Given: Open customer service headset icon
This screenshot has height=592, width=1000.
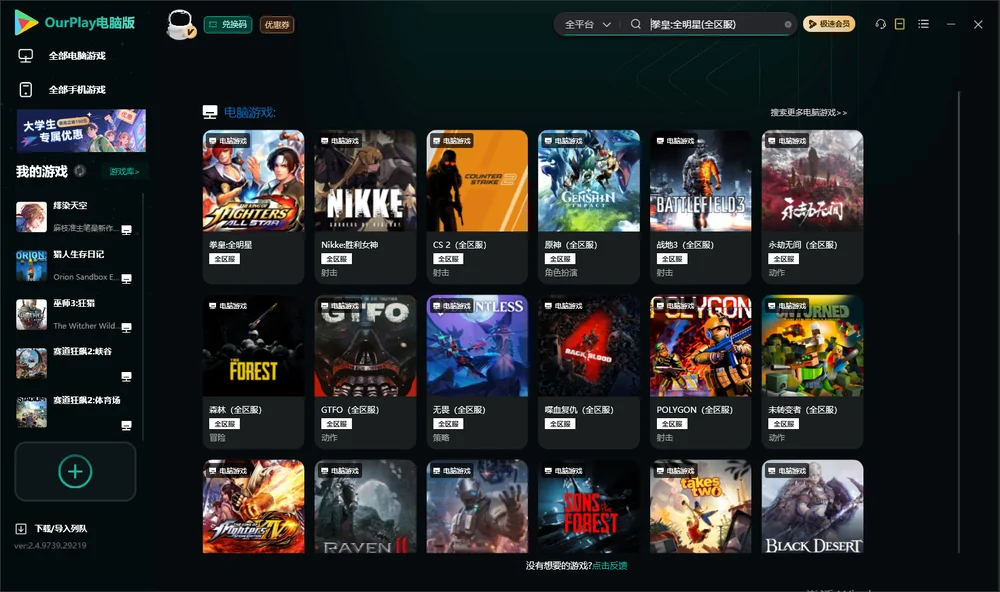Looking at the screenshot, I should 881,24.
